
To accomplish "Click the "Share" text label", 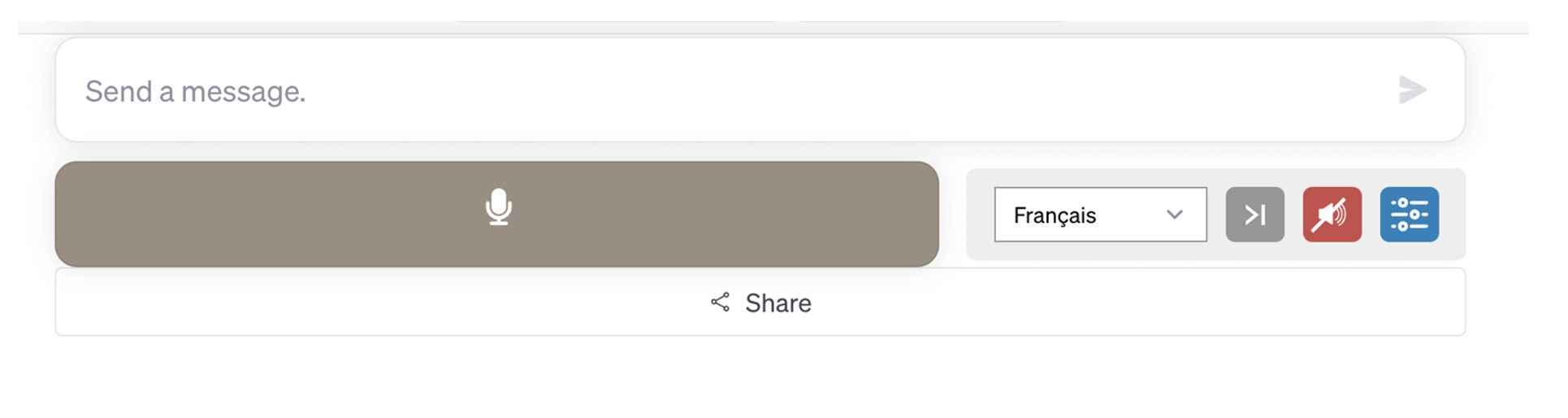I will (778, 303).
